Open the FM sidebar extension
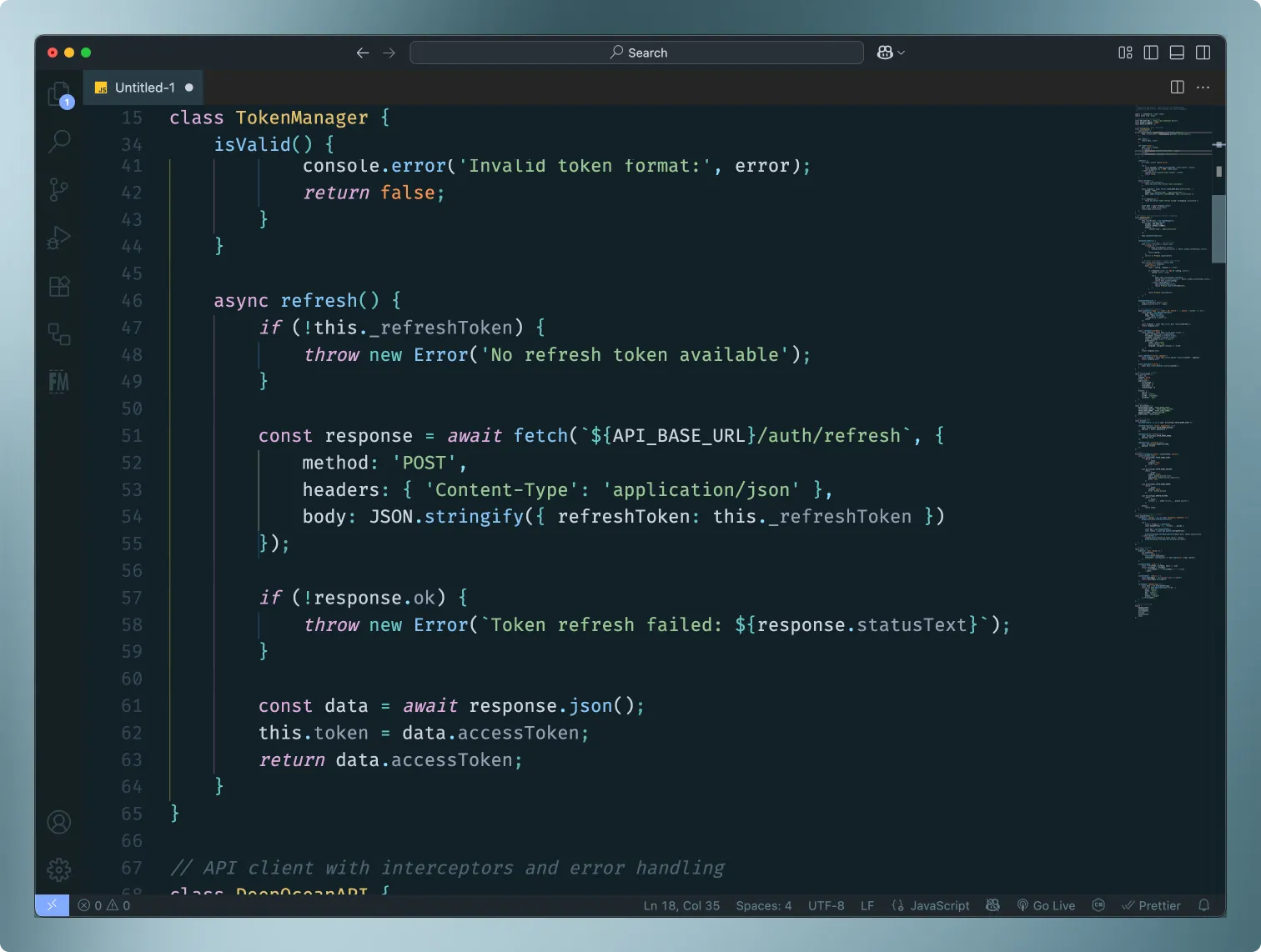This screenshot has width=1261, height=952. pos(58,382)
